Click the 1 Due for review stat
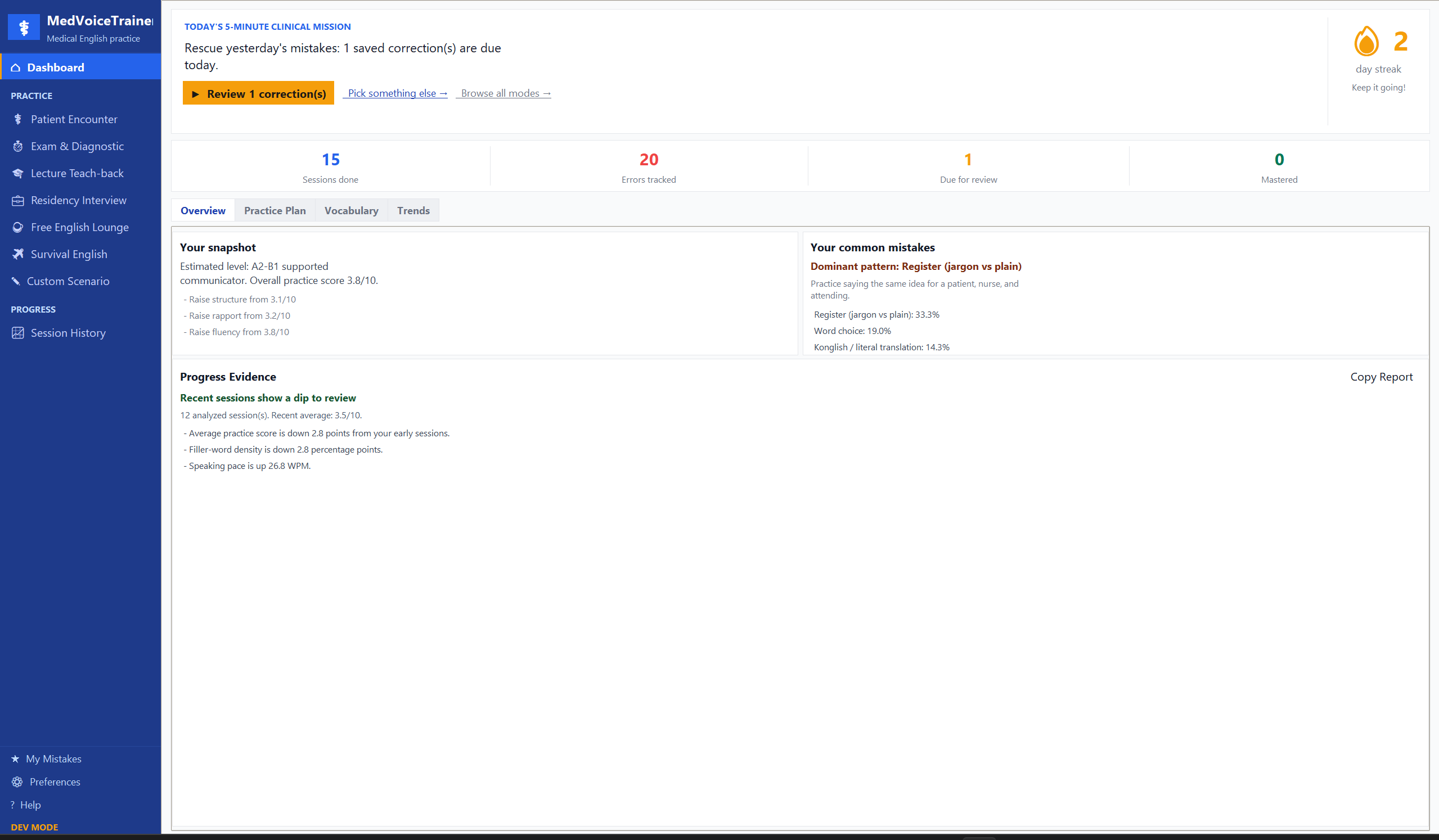This screenshot has height=840, width=1439. coord(968,166)
